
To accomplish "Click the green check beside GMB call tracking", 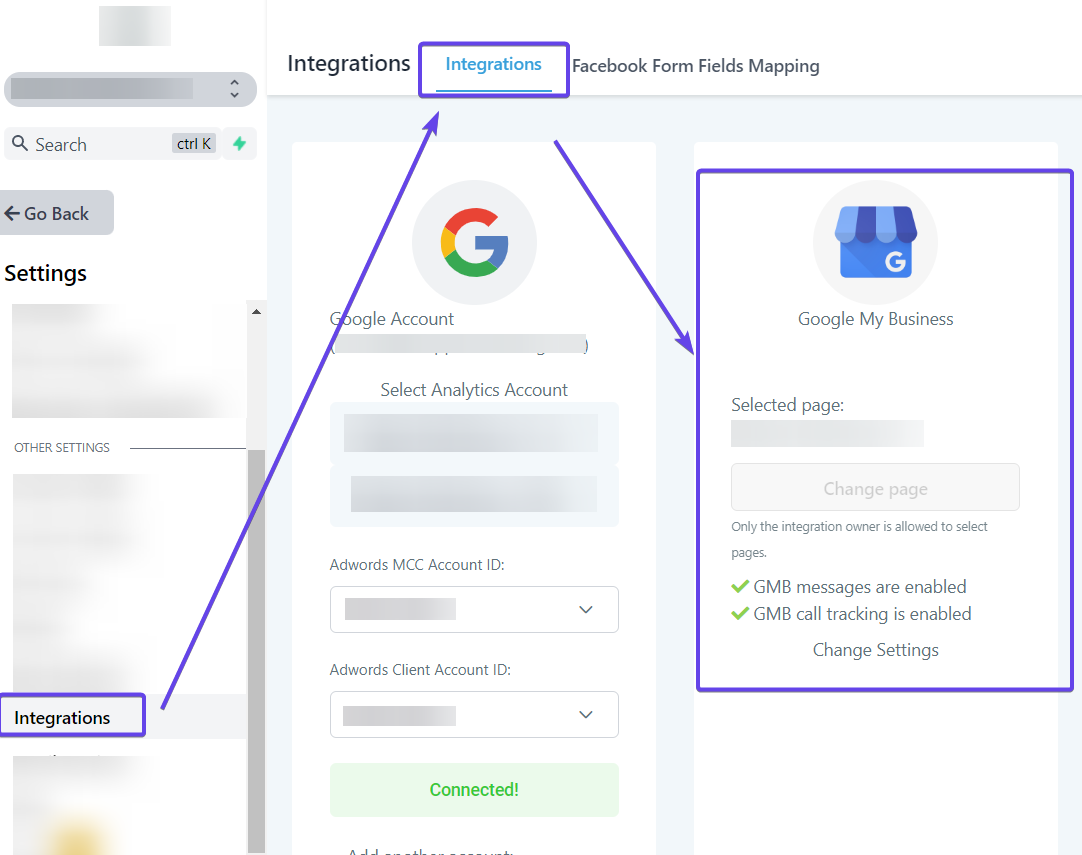I will [740, 613].
